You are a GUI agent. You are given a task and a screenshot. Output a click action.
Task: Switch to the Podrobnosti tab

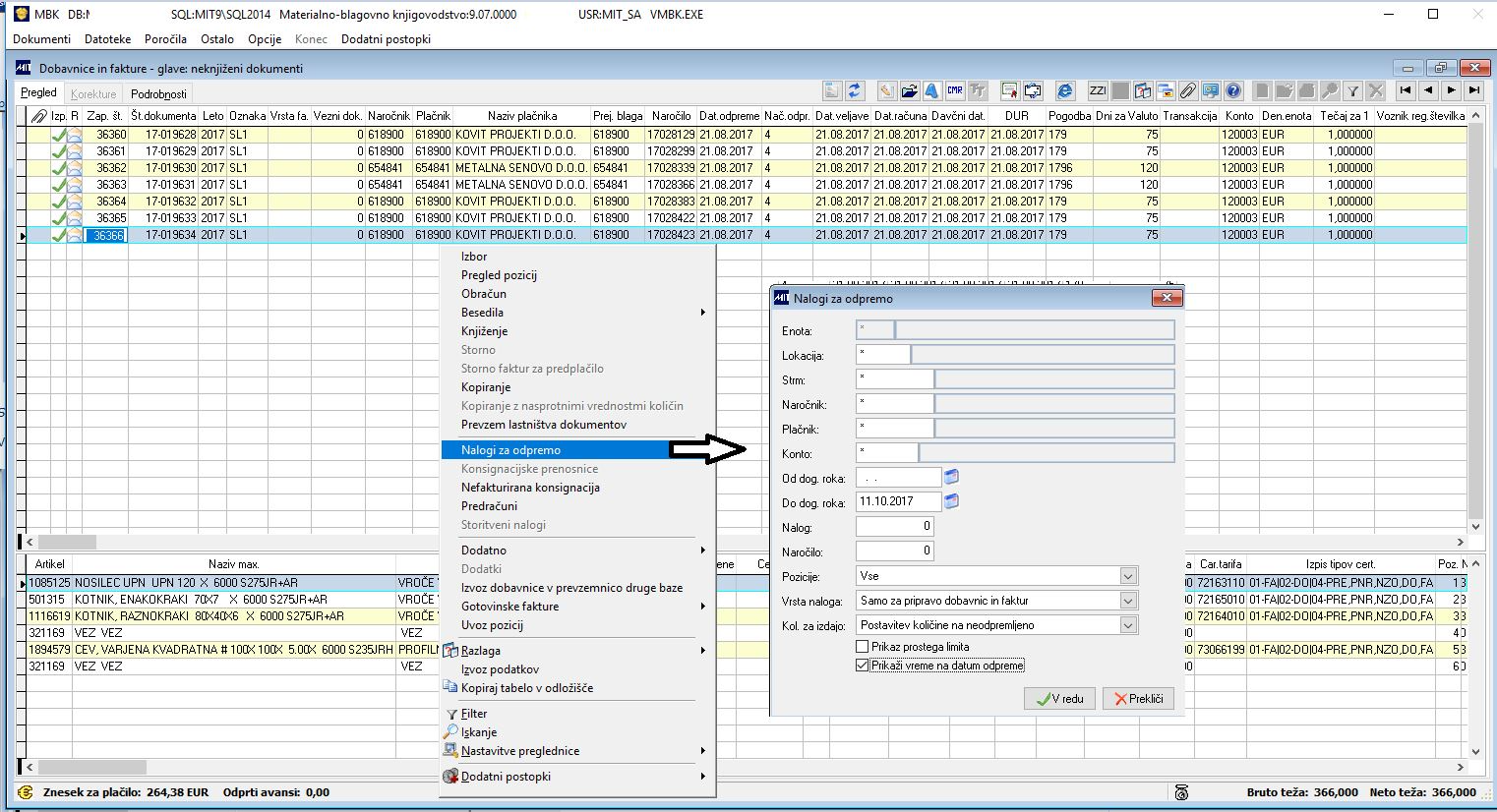(158, 94)
